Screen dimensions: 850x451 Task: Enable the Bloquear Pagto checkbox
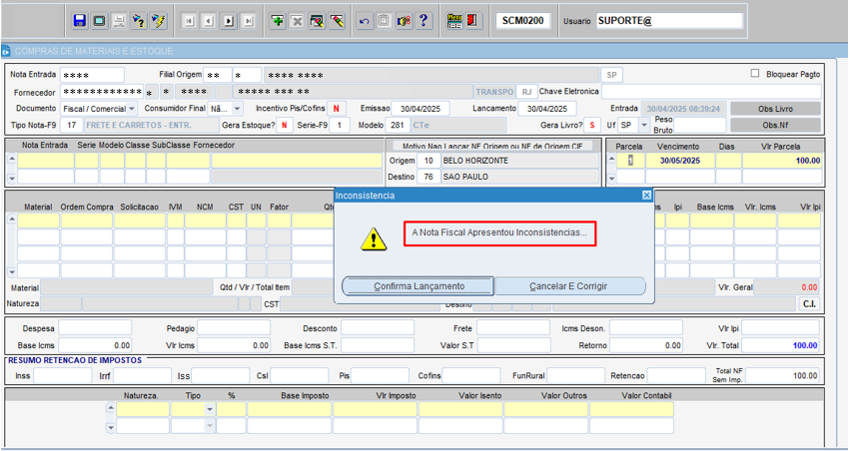[x=756, y=73]
